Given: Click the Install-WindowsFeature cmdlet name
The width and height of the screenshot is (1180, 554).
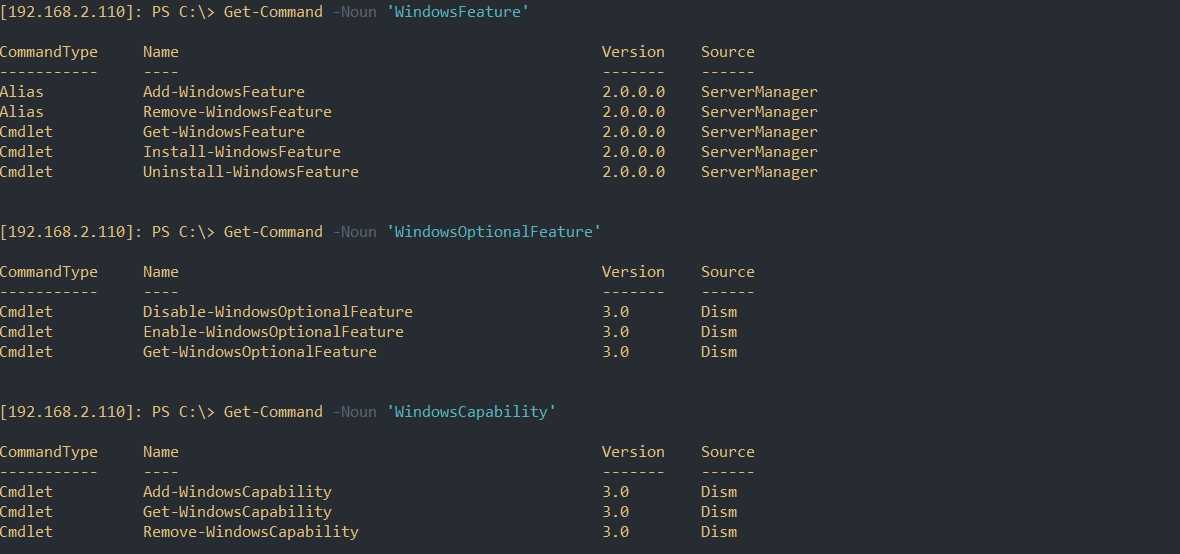Looking at the screenshot, I should [241, 152].
